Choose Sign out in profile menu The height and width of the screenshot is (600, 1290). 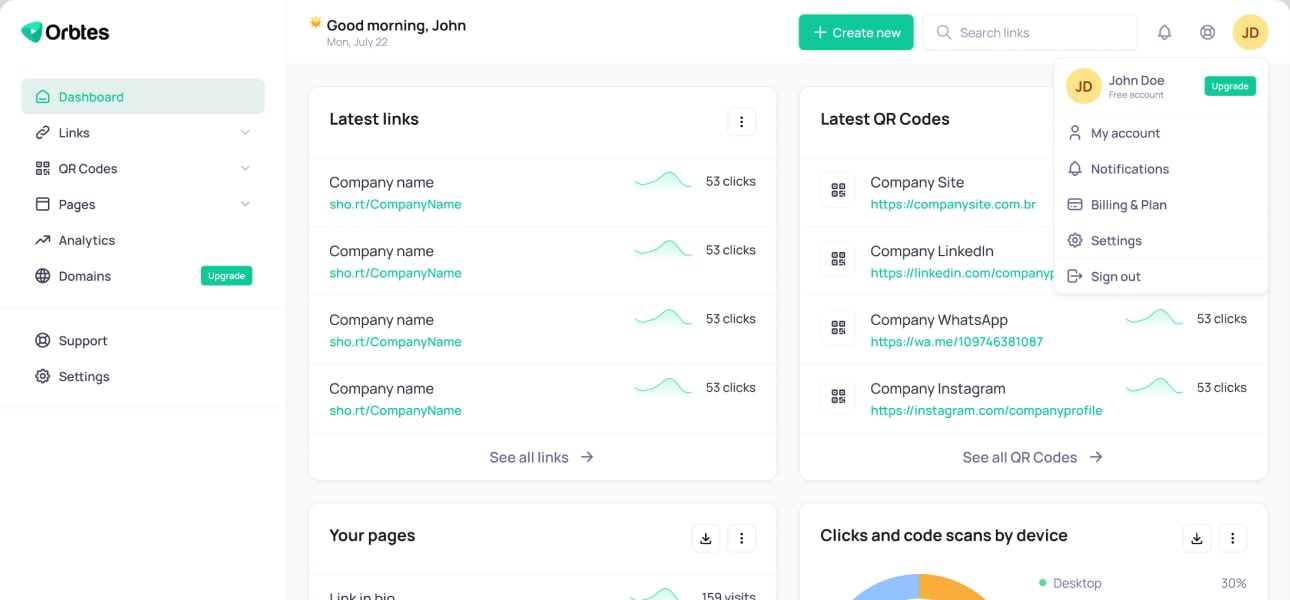1115,277
